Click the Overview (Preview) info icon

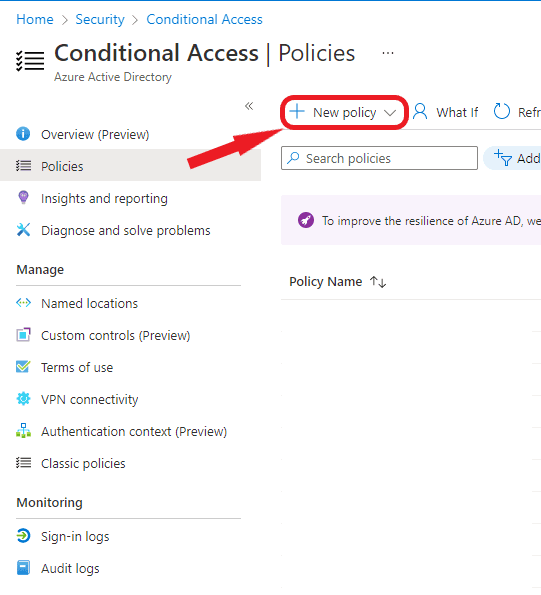point(23,134)
